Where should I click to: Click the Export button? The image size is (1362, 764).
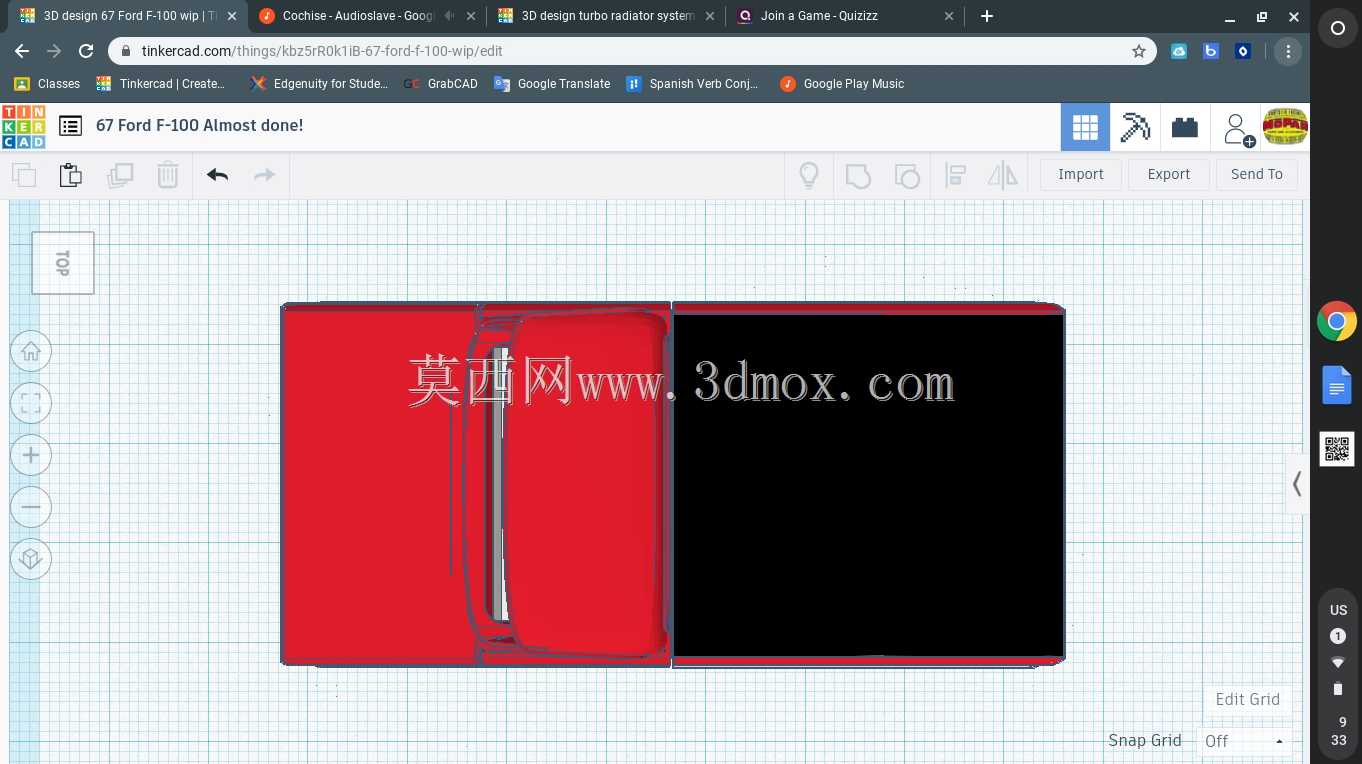[x=1169, y=174]
